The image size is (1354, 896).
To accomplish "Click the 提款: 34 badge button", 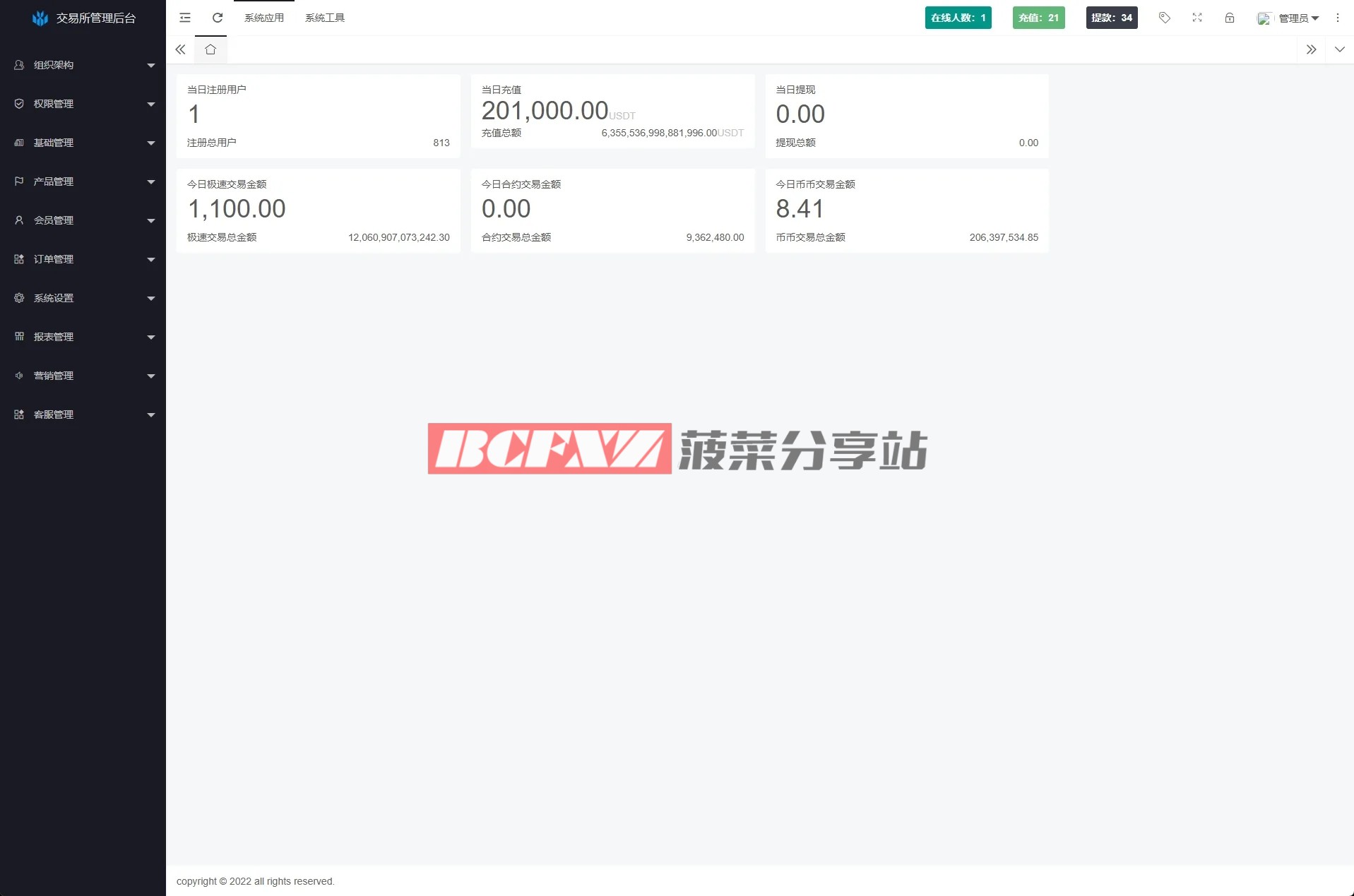I will [x=1111, y=18].
